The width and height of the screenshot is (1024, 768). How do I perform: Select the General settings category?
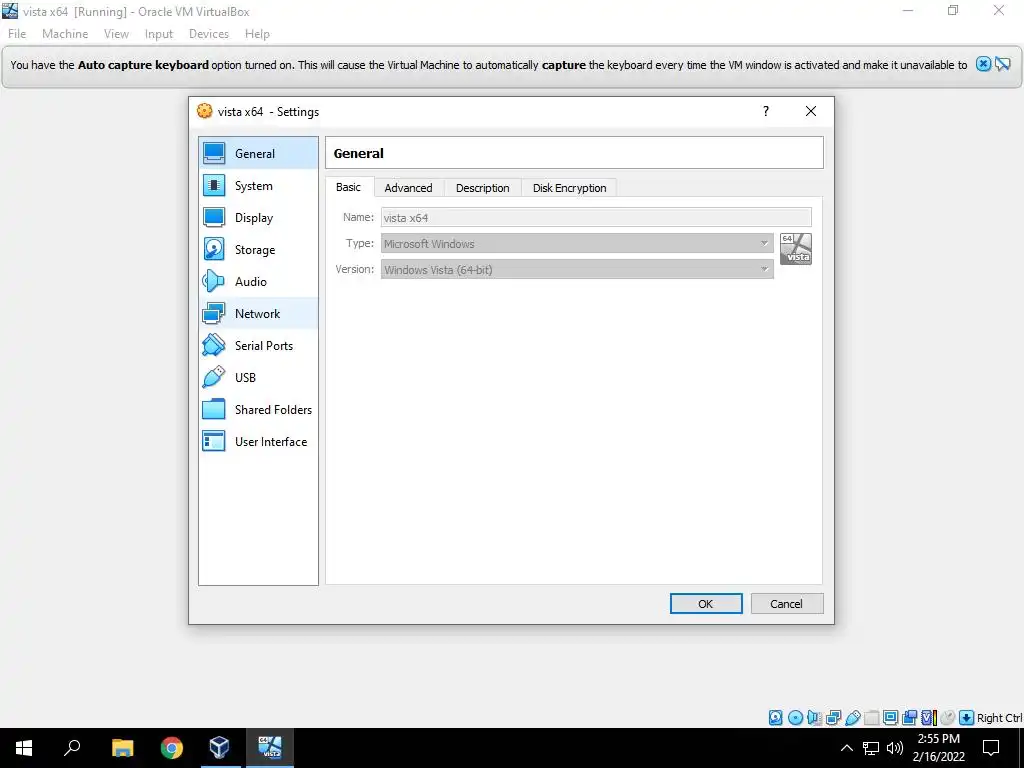click(258, 153)
